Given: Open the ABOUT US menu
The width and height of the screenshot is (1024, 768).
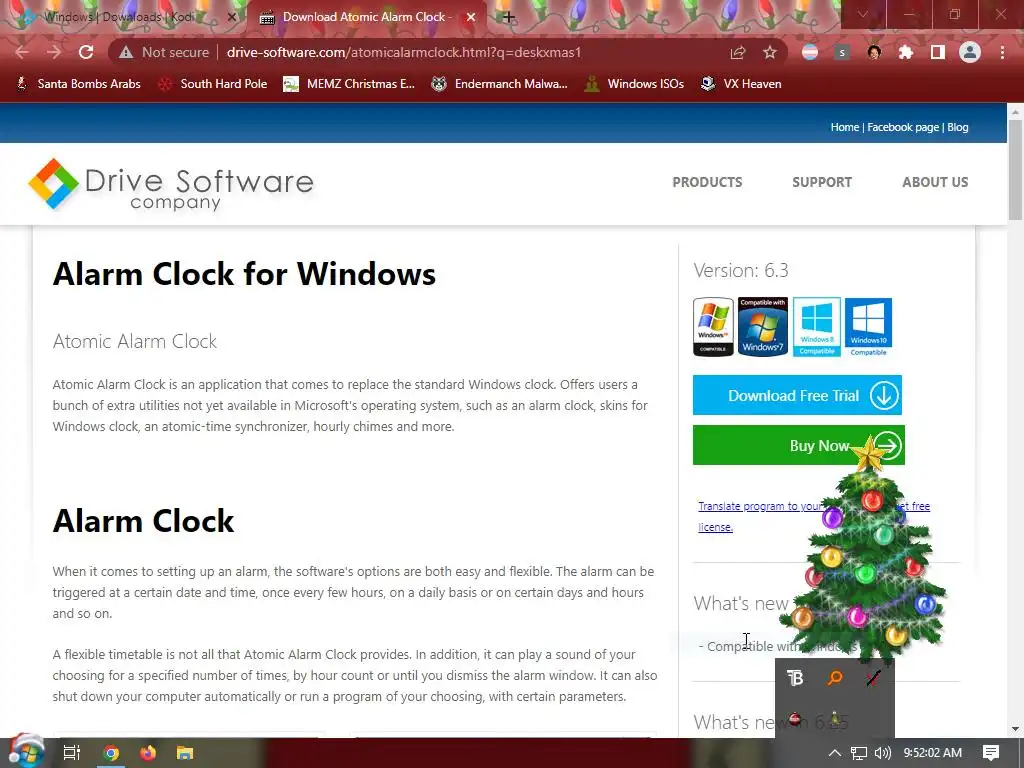Looking at the screenshot, I should 935,182.
